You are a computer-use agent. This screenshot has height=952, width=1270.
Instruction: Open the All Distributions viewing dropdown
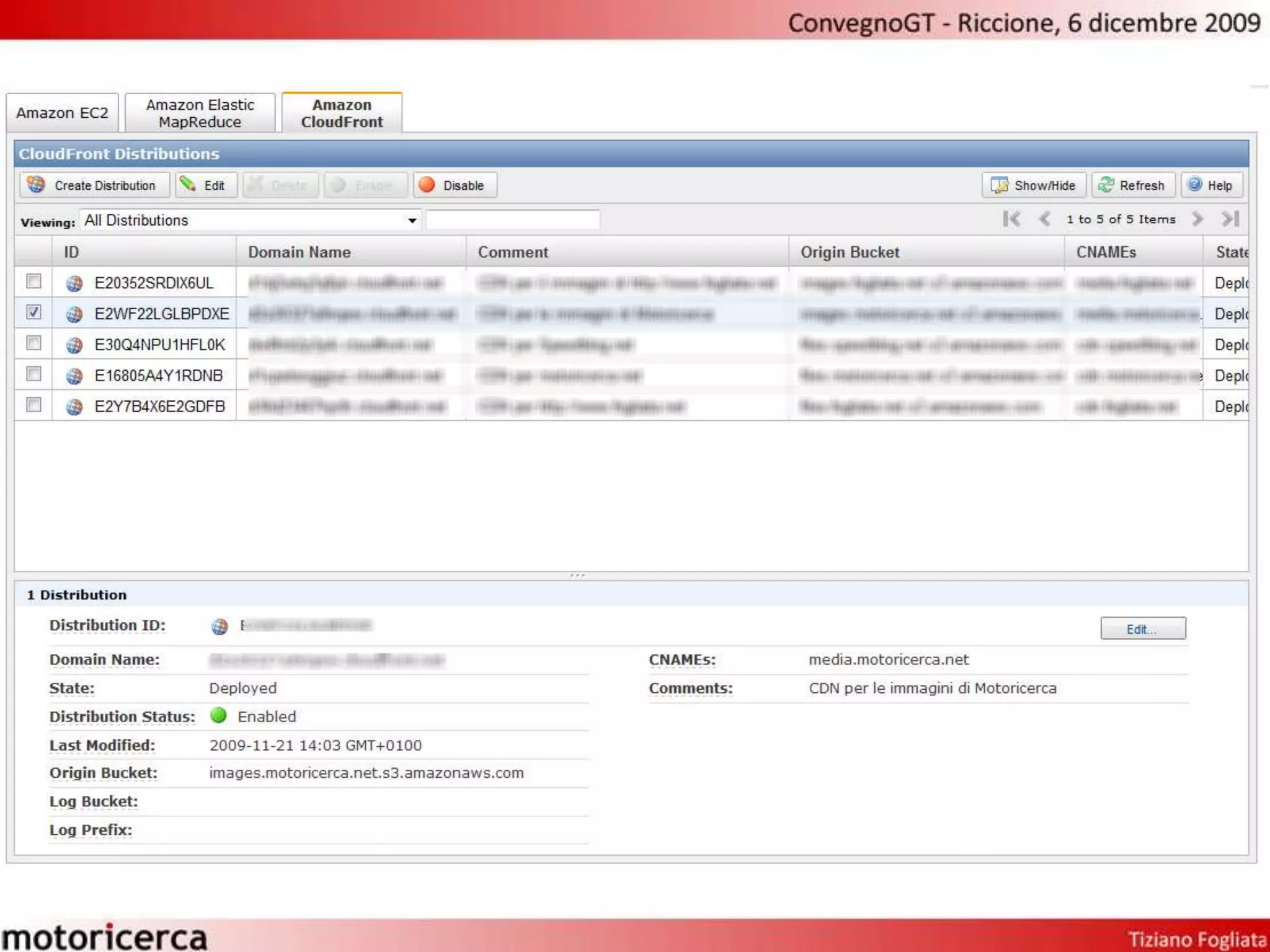pos(251,221)
